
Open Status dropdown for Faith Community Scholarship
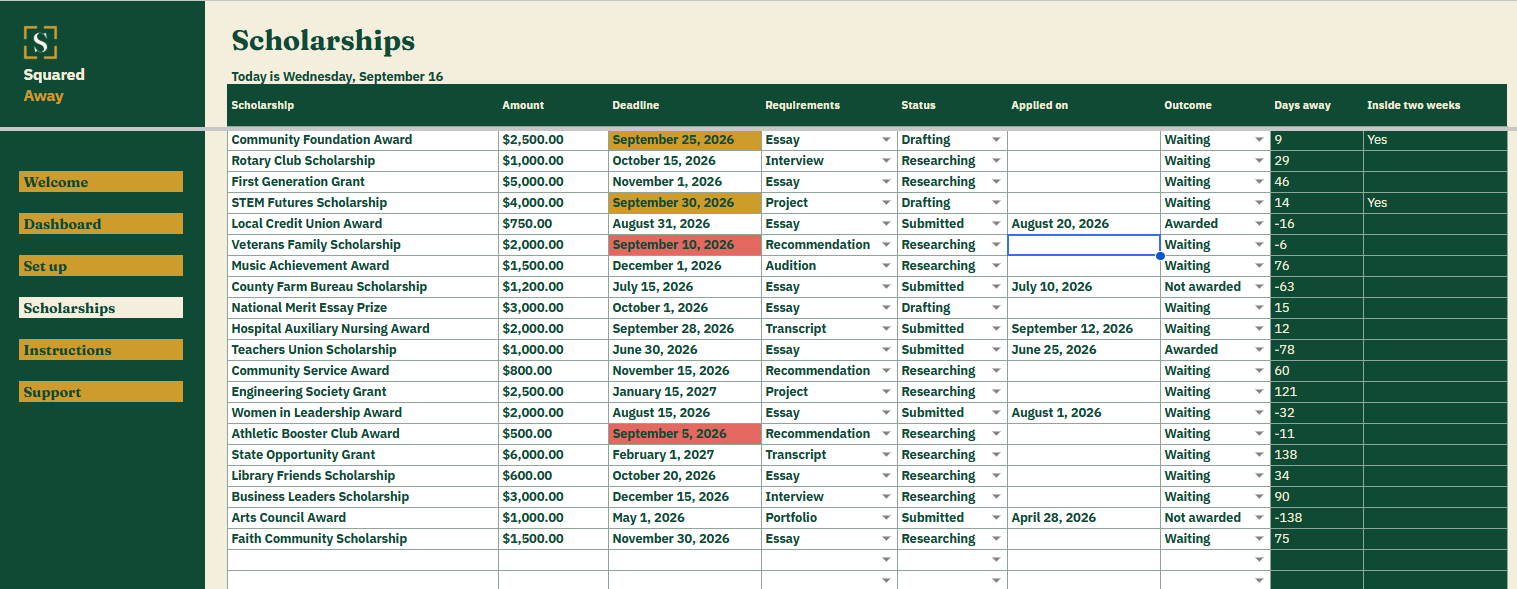click(996, 539)
